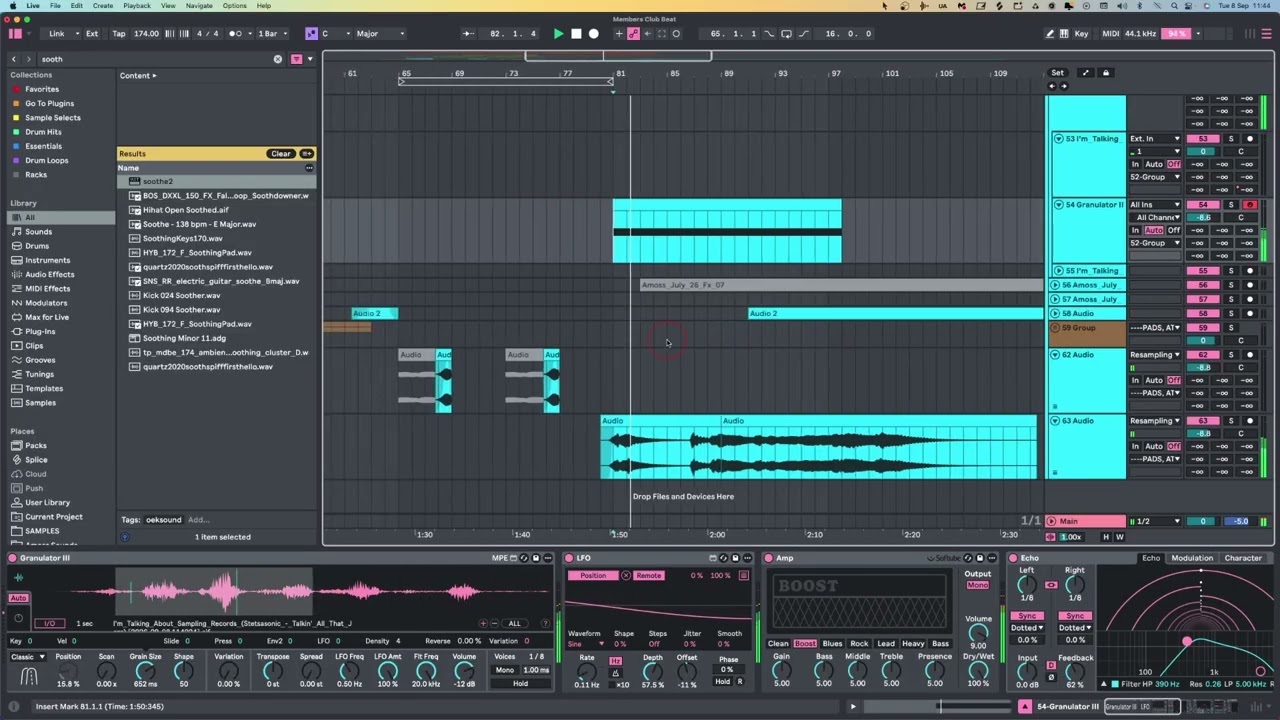Image resolution: width=1280 pixels, height=720 pixels.
Task: Open the Playback menu
Action: (x=137, y=6)
